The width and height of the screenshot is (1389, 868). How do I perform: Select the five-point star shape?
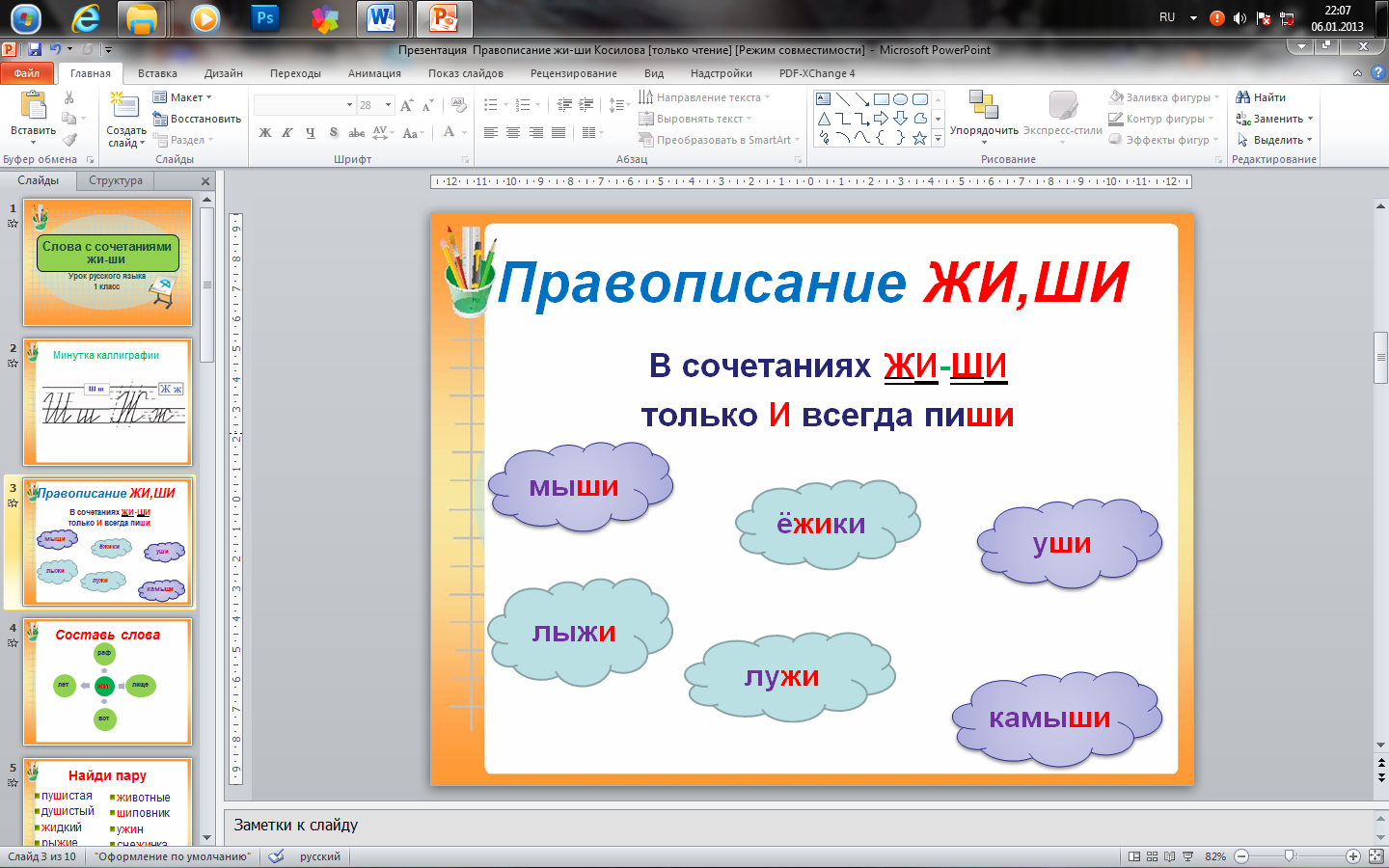coord(919,138)
